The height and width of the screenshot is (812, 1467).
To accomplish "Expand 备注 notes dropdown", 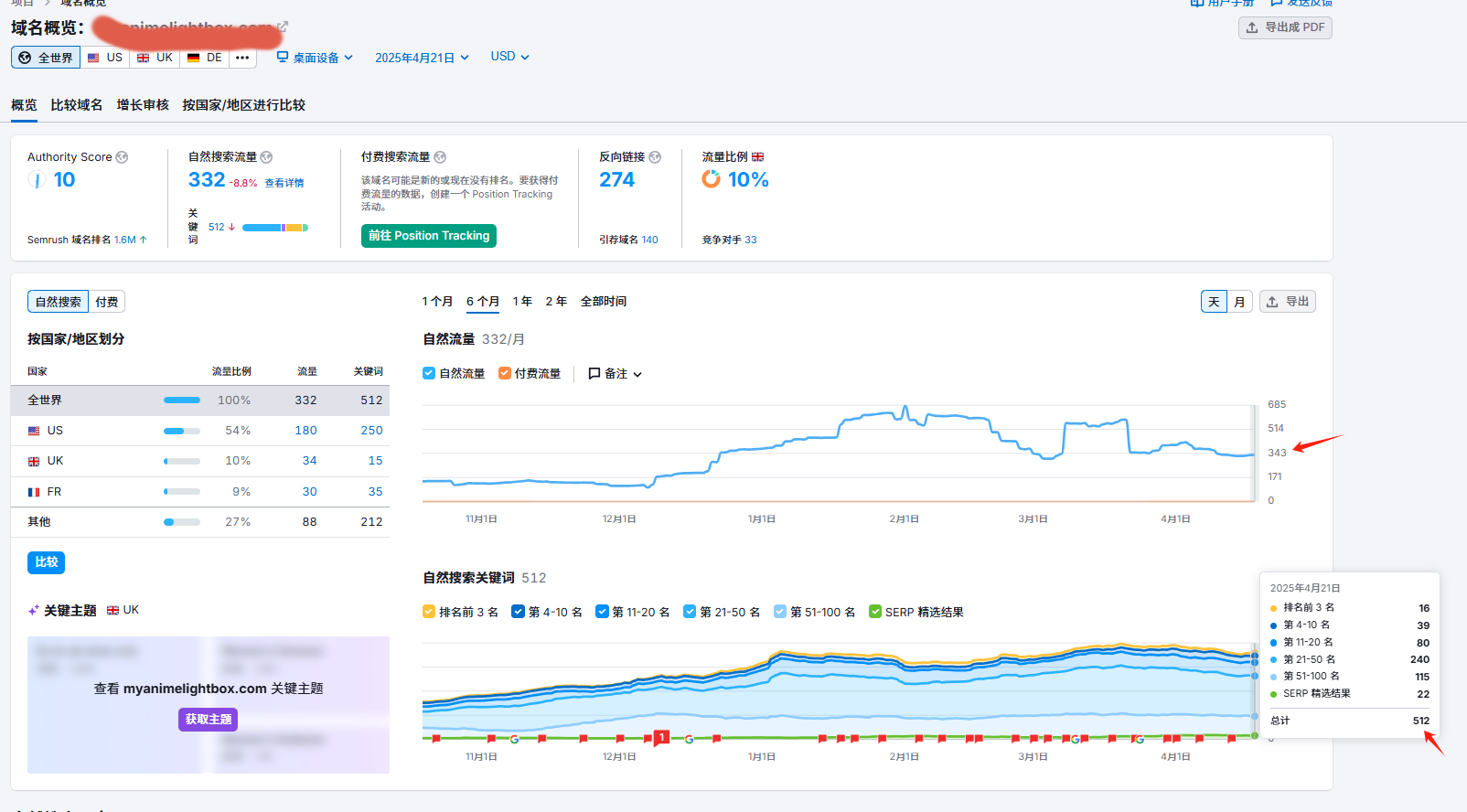I will [x=616, y=374].
